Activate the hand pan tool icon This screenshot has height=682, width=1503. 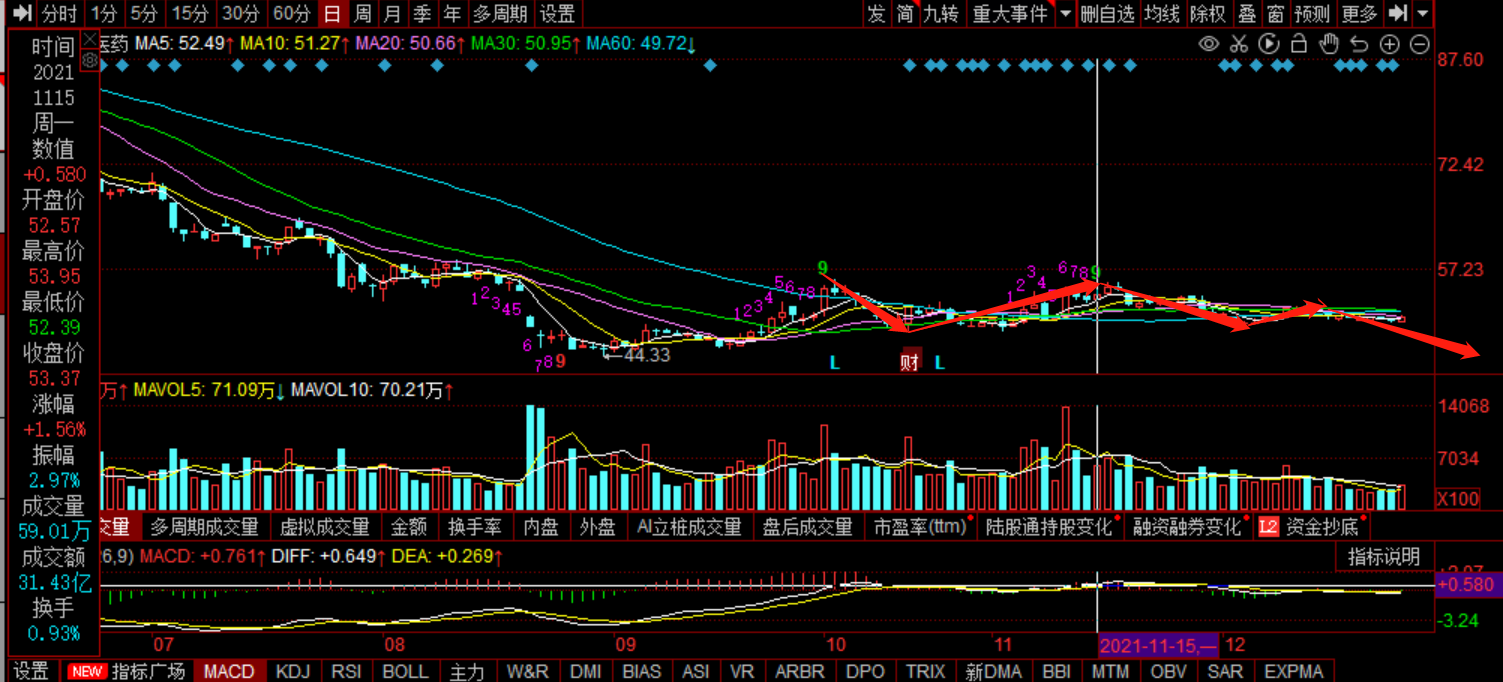click(1329, 44)
